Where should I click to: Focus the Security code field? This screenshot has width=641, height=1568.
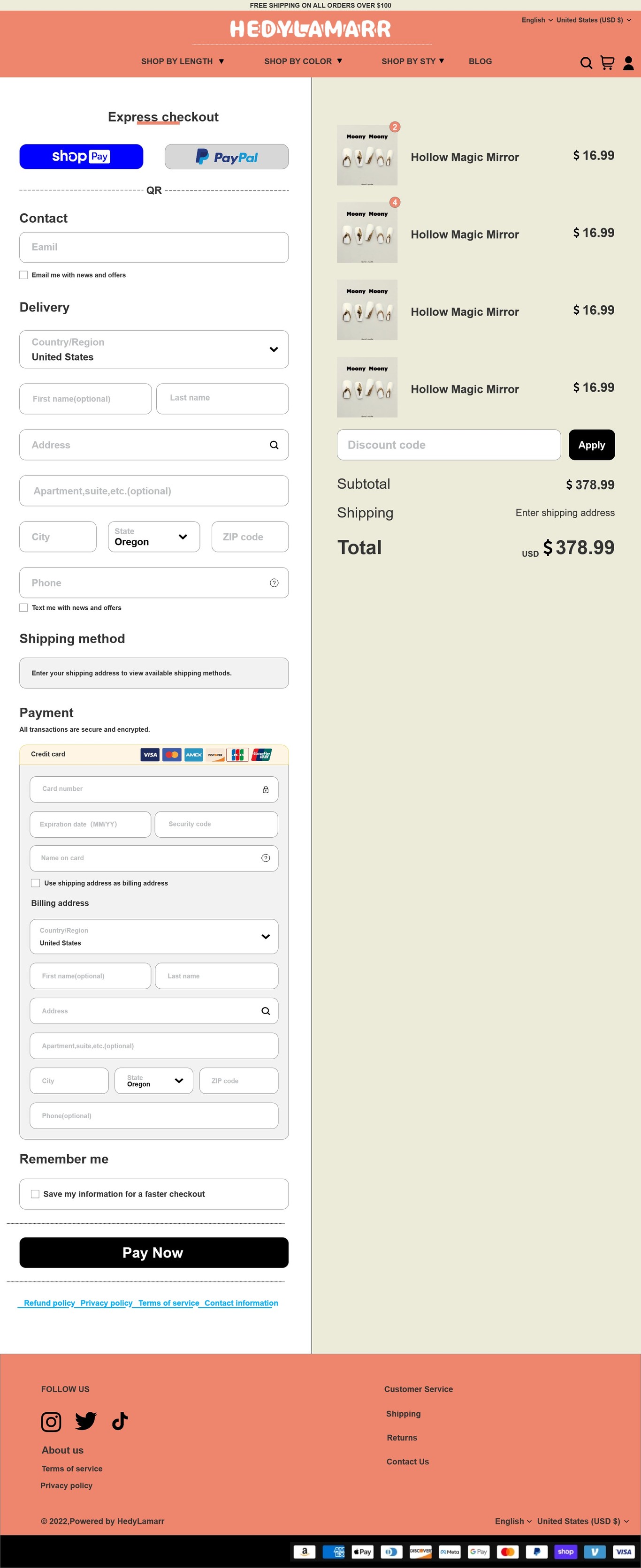[216, 824]
